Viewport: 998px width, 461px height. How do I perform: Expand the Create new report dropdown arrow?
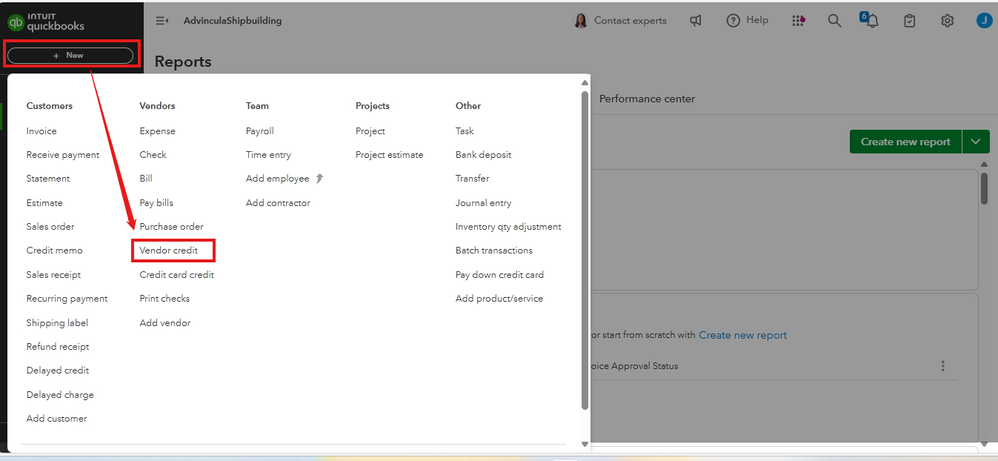976,142
